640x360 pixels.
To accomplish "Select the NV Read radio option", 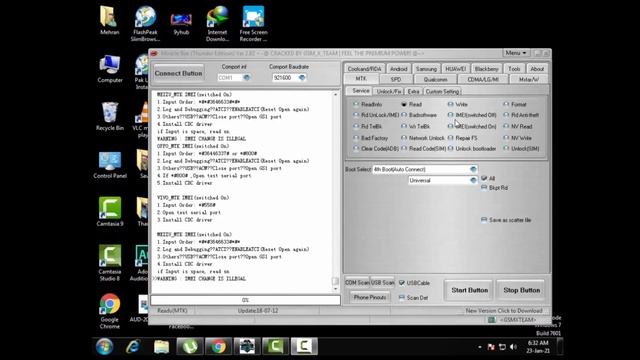I will tap(506, 127).
